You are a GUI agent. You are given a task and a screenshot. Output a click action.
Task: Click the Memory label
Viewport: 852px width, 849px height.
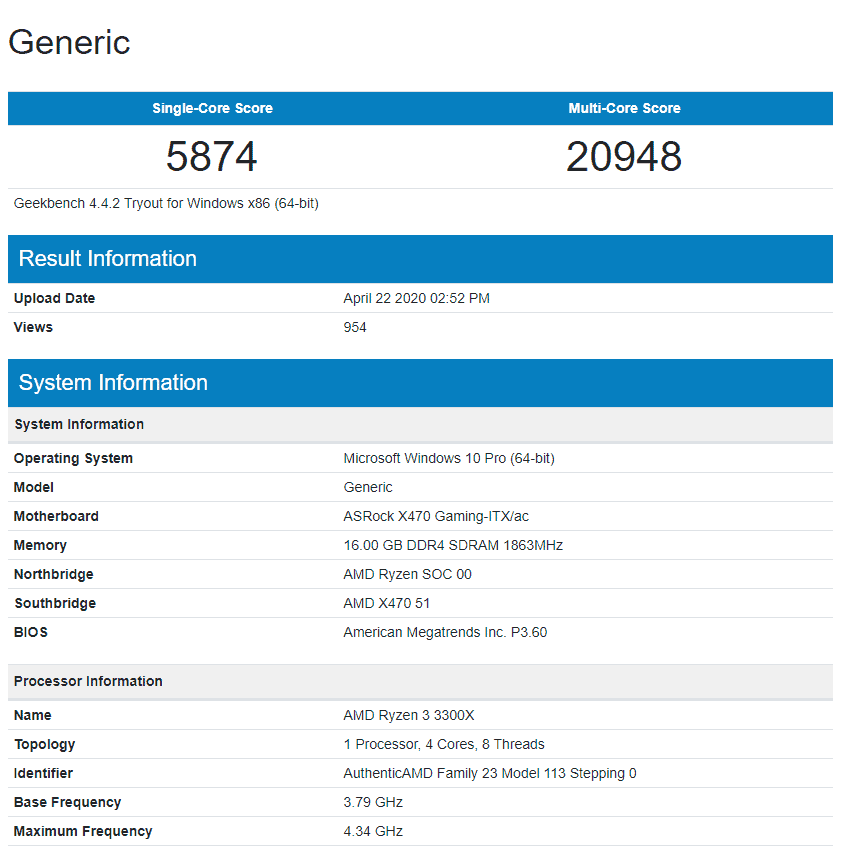coord(40,545)
